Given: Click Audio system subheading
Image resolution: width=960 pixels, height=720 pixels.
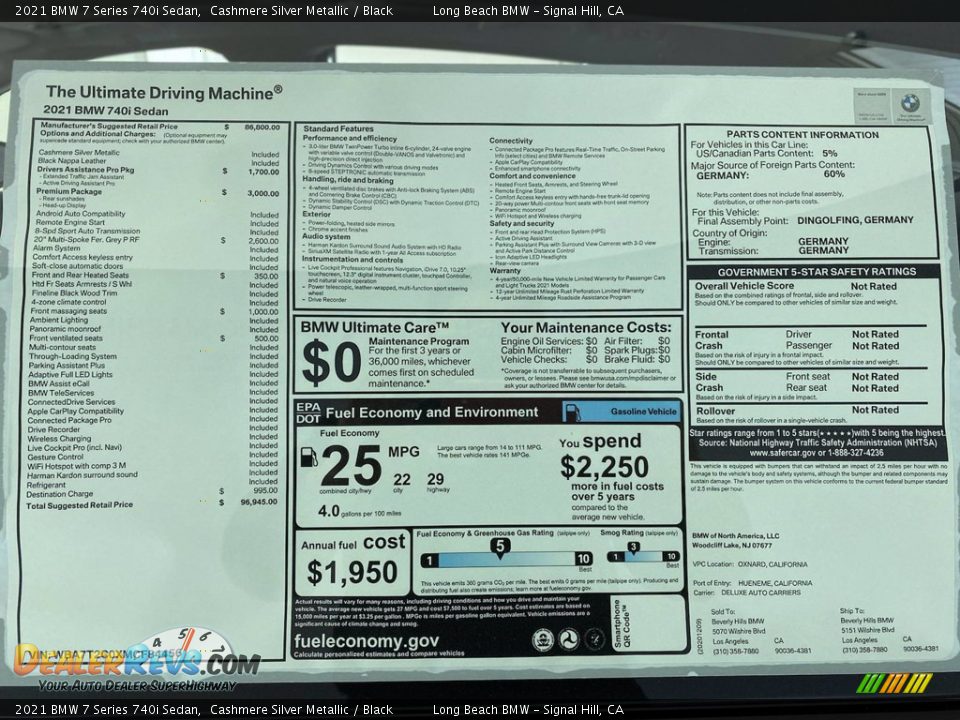Looking at the screenshot, I should tap(326, 236).
